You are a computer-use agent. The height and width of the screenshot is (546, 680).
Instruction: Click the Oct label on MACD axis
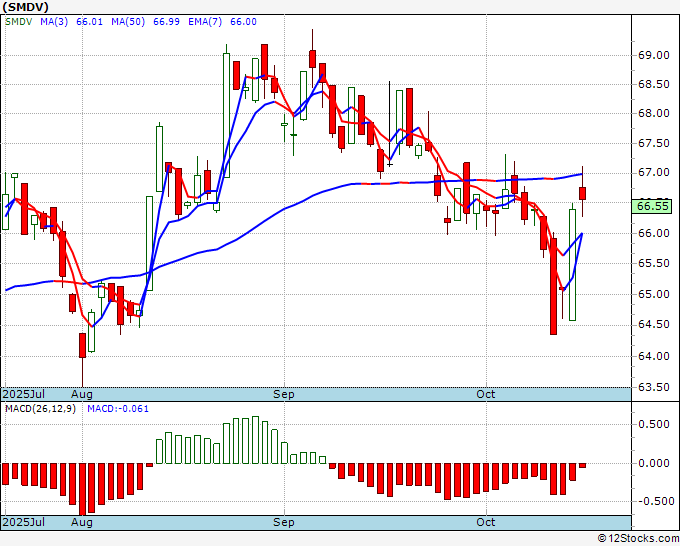[485, 522]
